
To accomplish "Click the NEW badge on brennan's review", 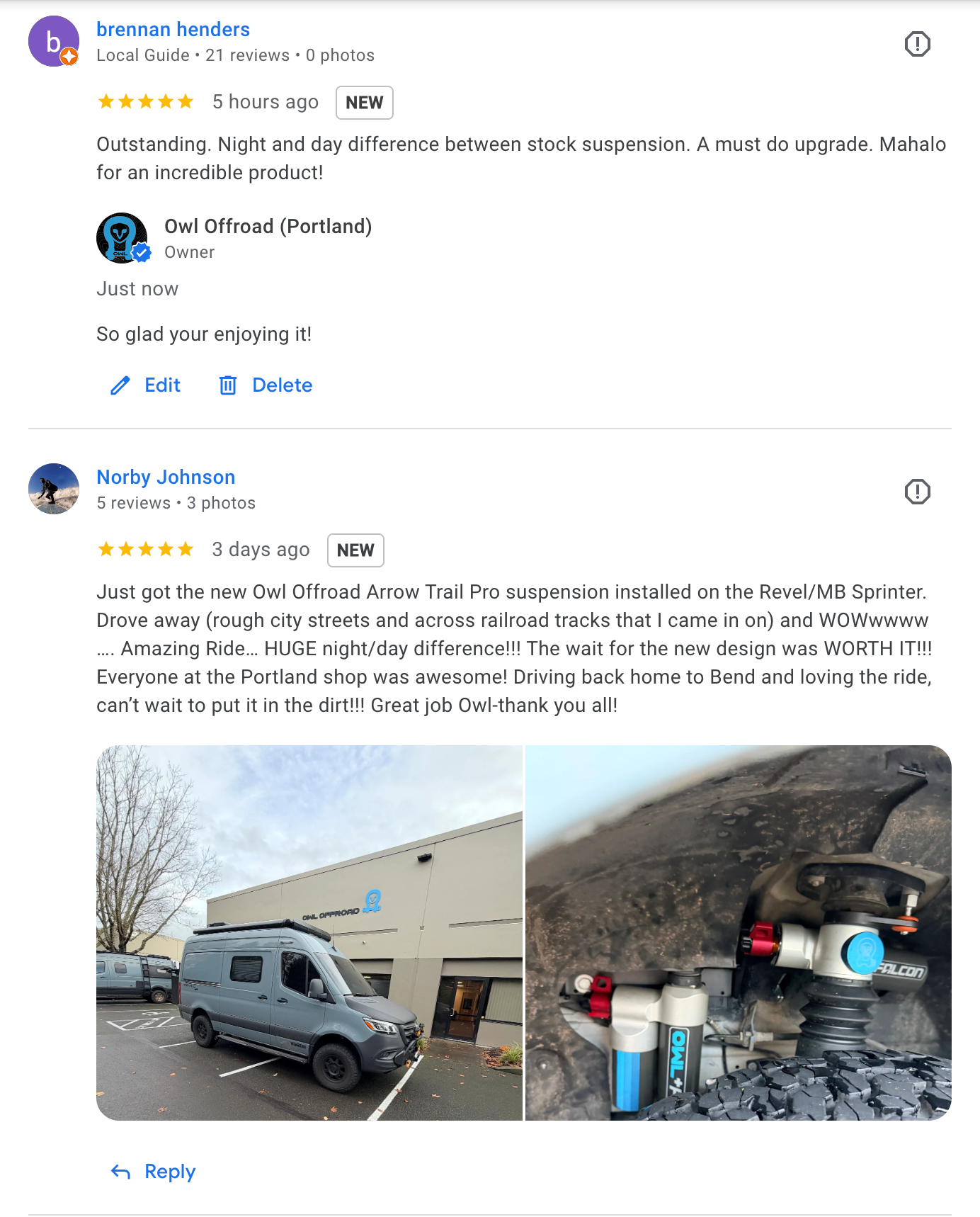I will click(364, 103).
